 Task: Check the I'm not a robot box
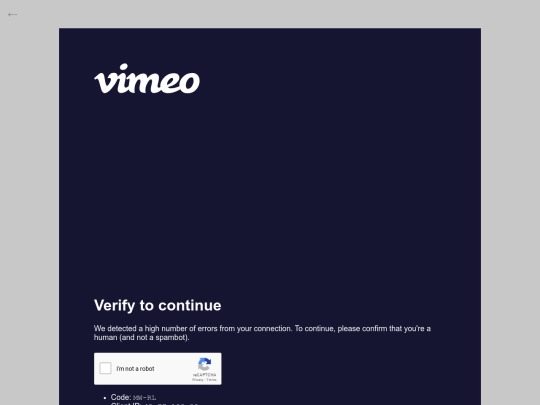[x=105, y=368]
